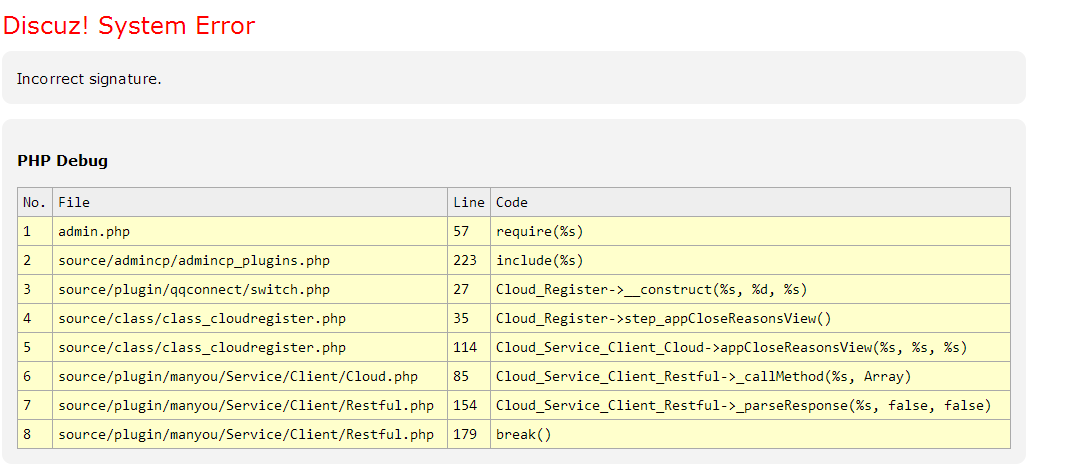This screenshot has width=1066, height=464.
Task: Click the Incorrect signature error message
Action: pyautogui.click(x=89, y=79)
